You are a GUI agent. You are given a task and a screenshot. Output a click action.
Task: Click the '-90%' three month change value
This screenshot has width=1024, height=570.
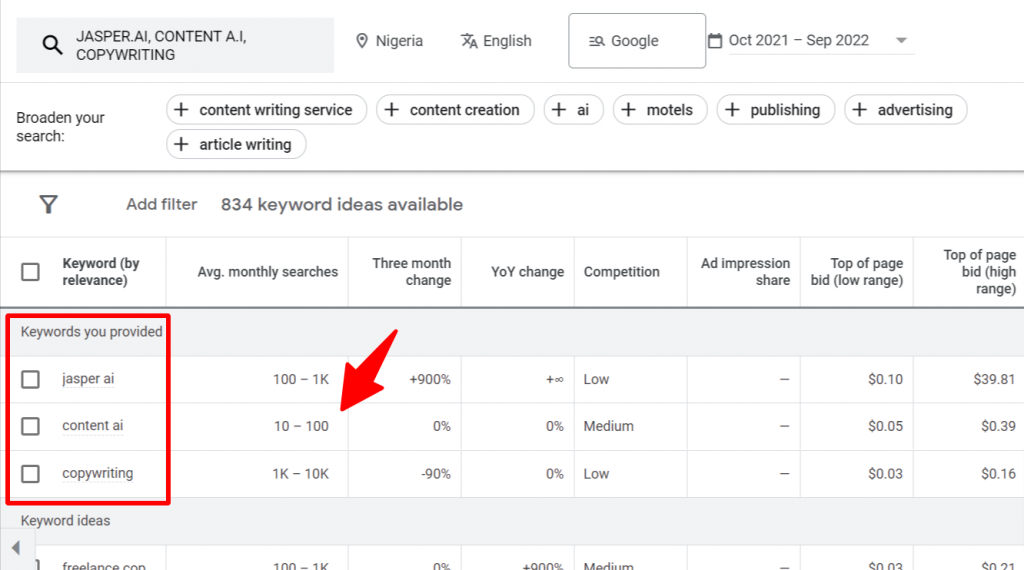pos(436,473)
